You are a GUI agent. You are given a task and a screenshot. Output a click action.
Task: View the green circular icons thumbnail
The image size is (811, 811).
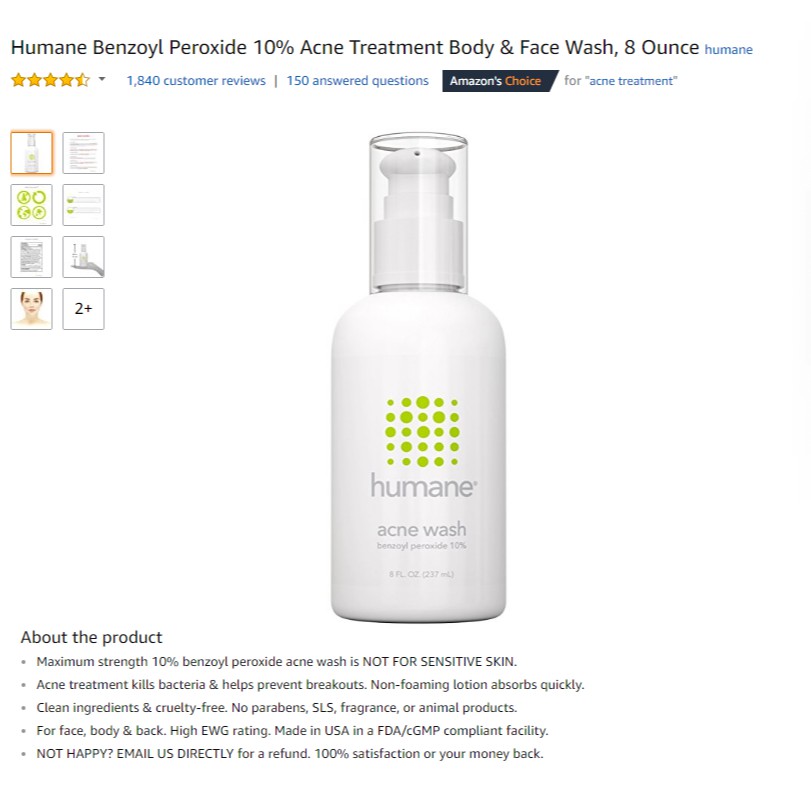(32, 205)
